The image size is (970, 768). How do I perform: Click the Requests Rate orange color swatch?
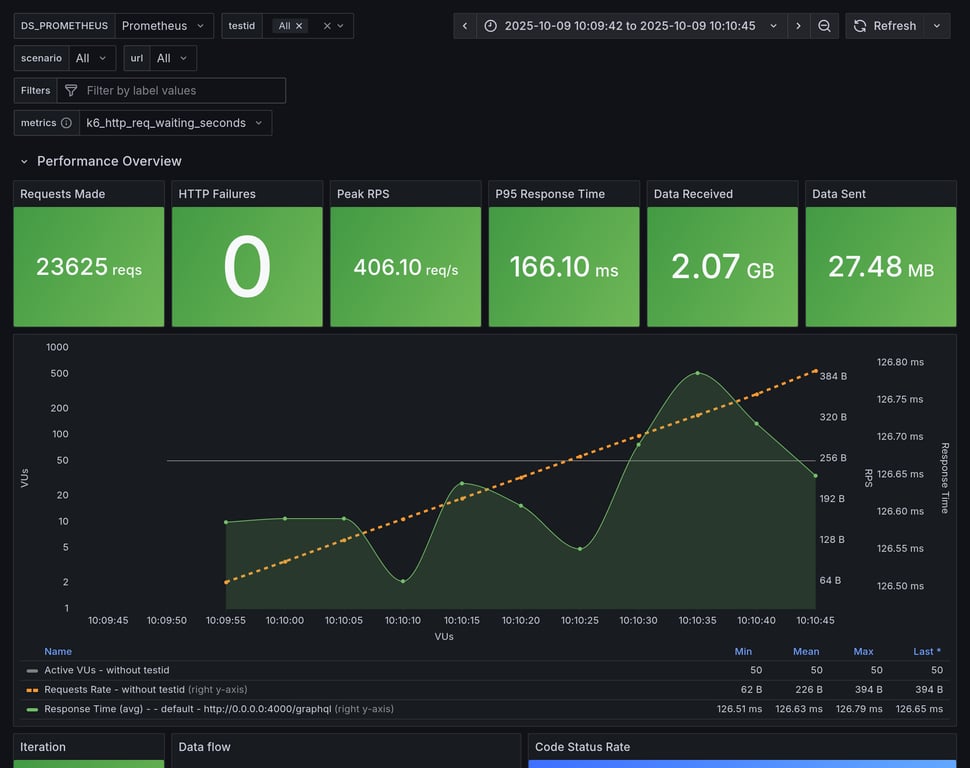[32, 690]
